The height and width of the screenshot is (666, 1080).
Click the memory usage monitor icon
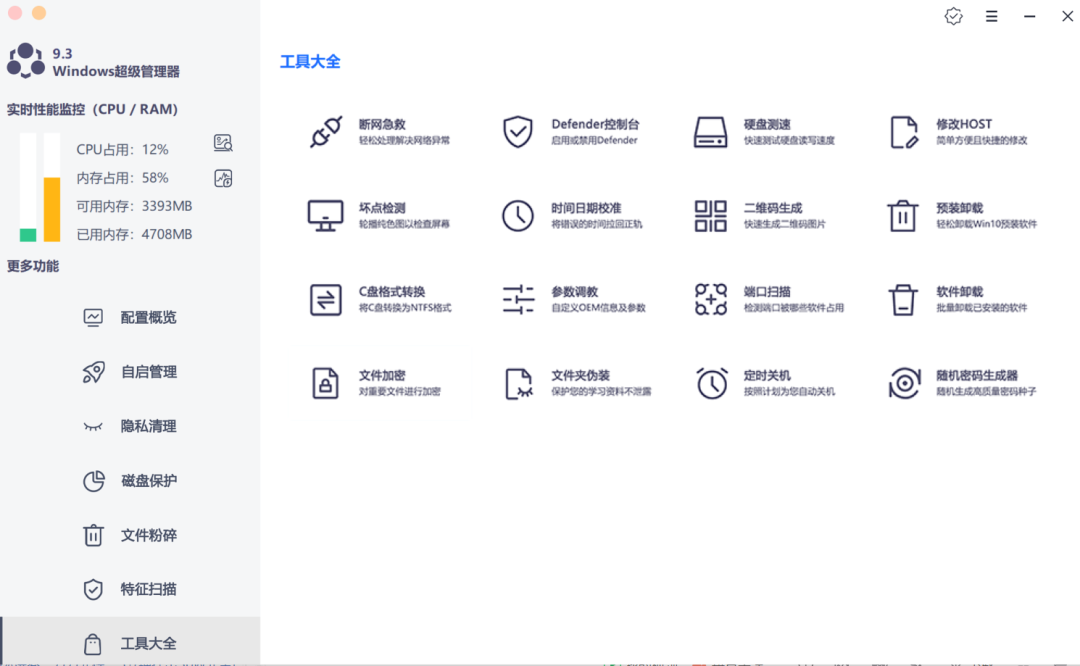[223, 178]
